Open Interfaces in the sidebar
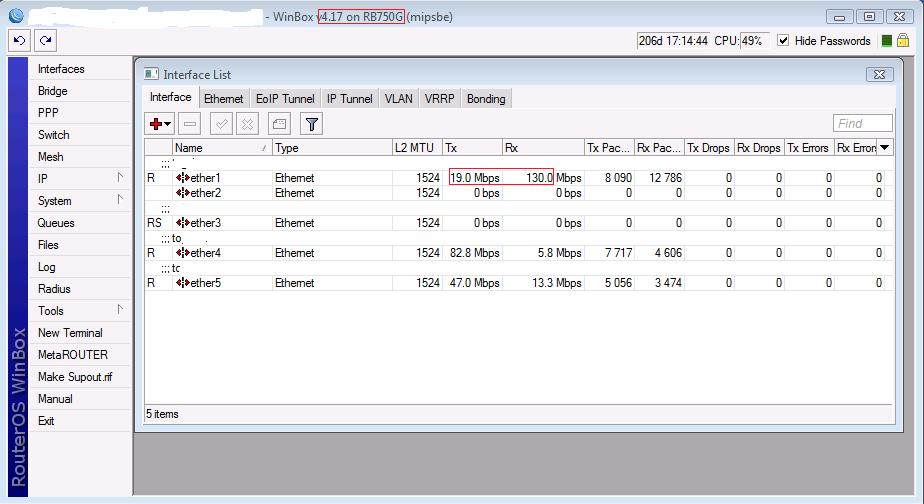 click(61, 69)
